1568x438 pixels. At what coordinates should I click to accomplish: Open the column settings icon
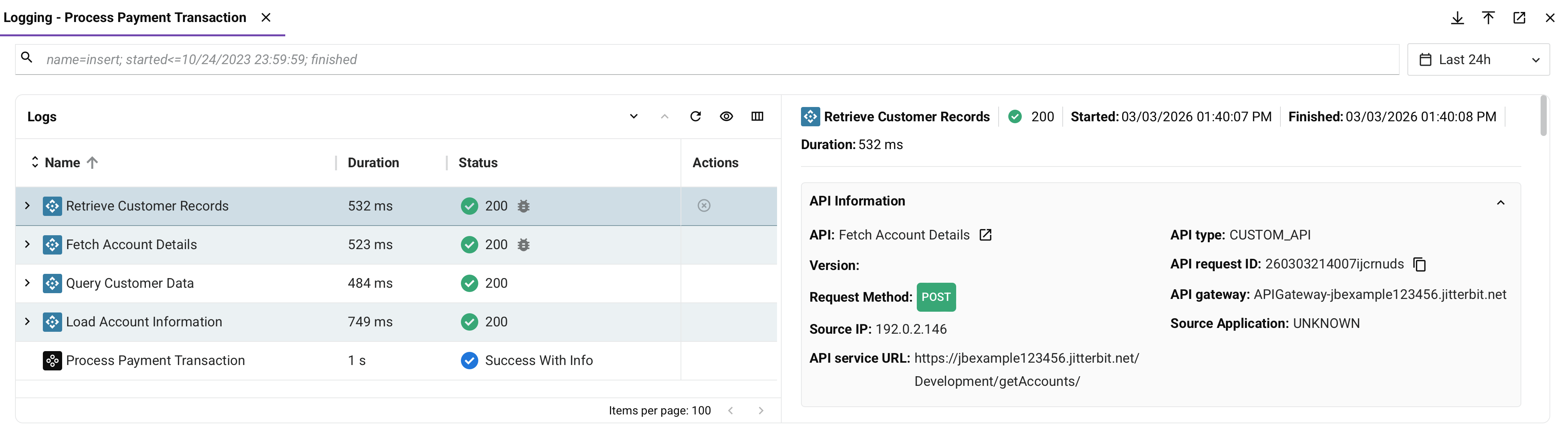[757, 116]
